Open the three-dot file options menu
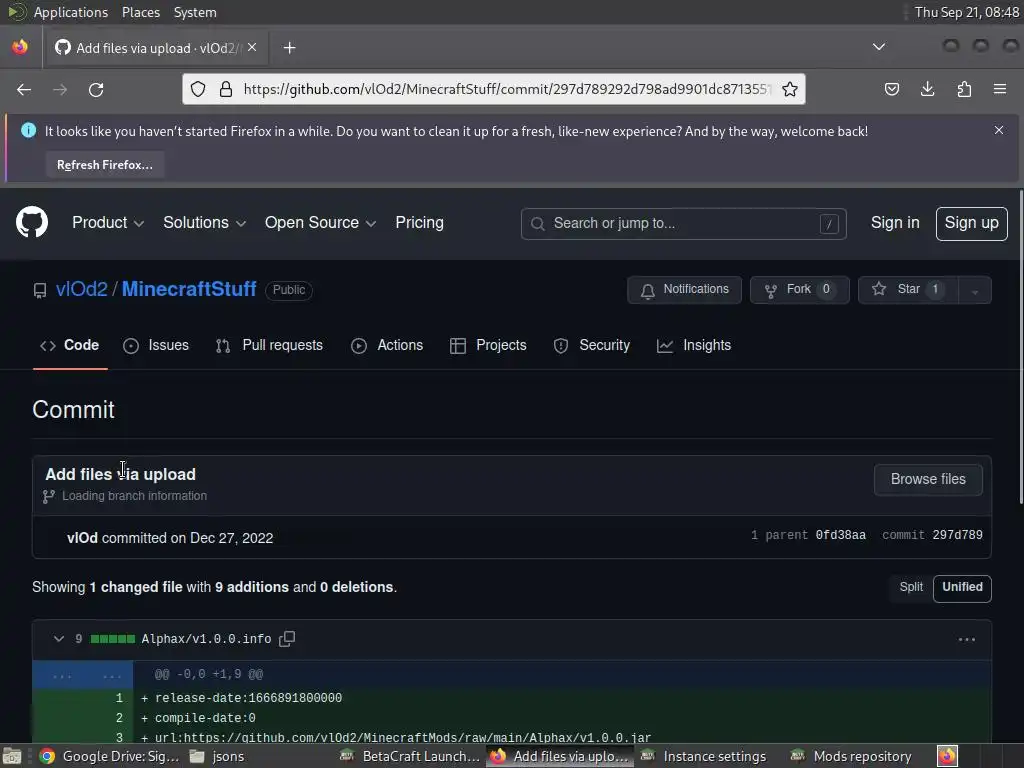1024x768 pixels. 967,639
